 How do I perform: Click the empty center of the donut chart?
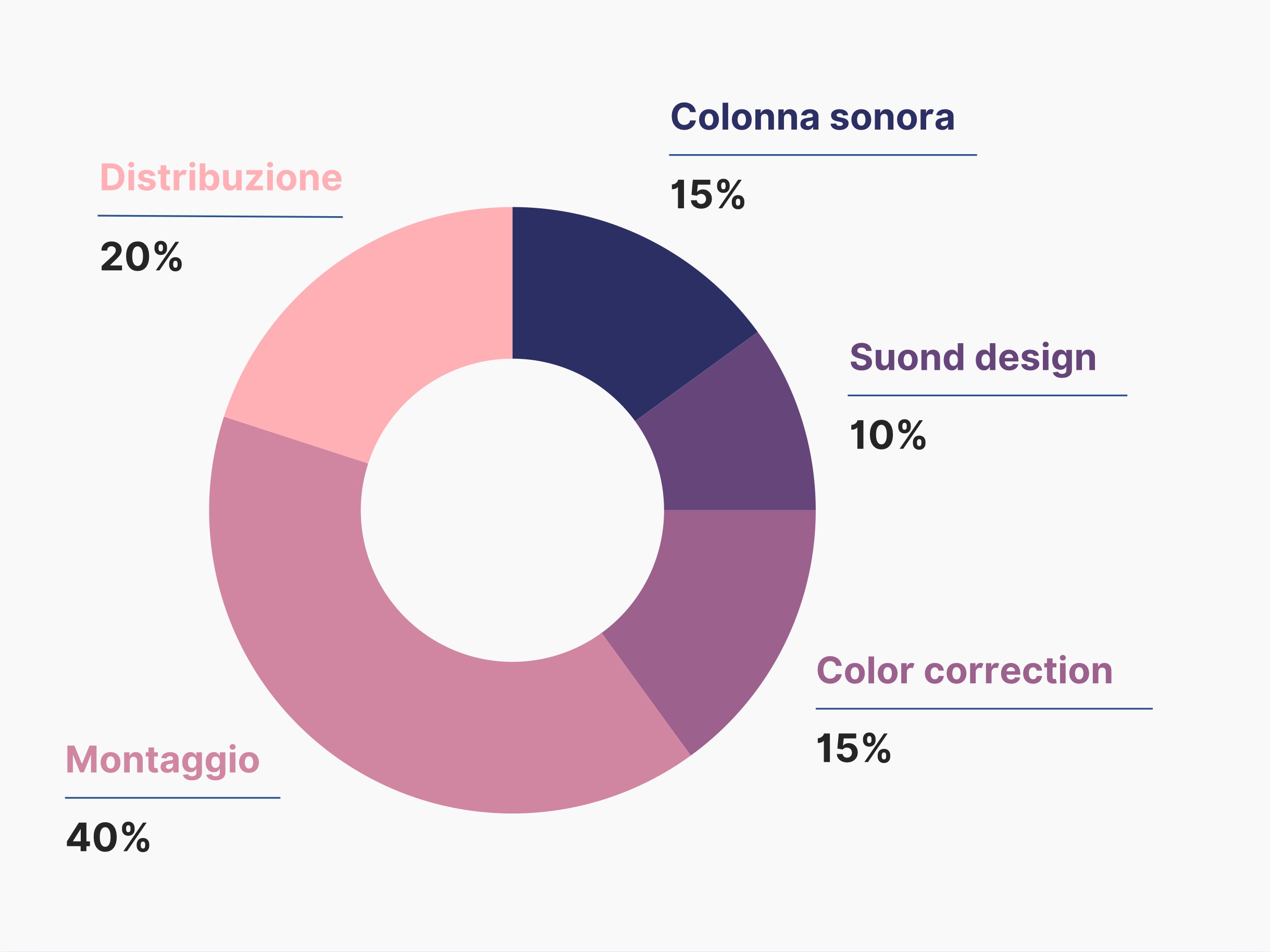tap(512, 510)
